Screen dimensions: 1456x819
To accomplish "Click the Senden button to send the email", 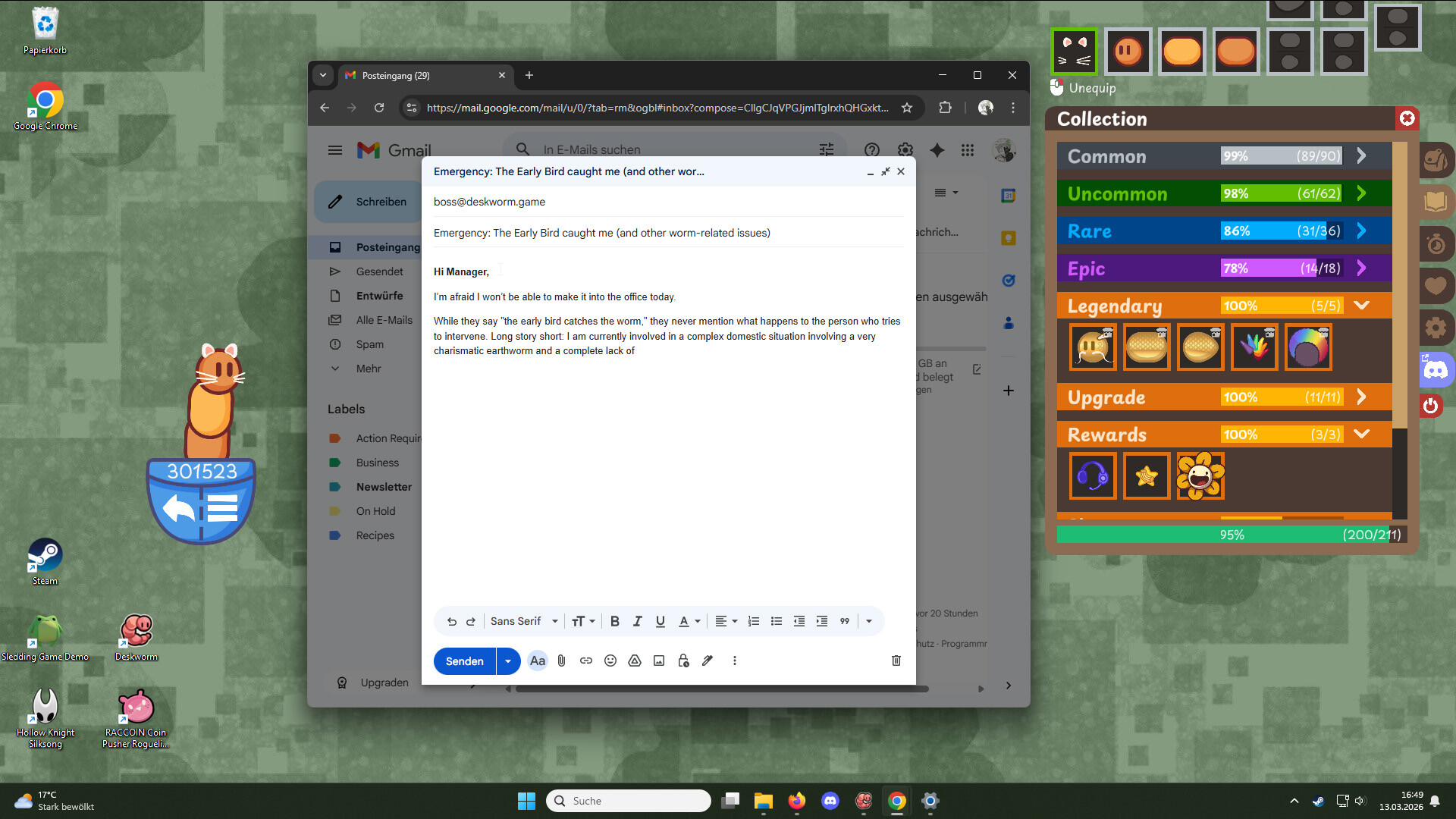I will tap(463, 661).
